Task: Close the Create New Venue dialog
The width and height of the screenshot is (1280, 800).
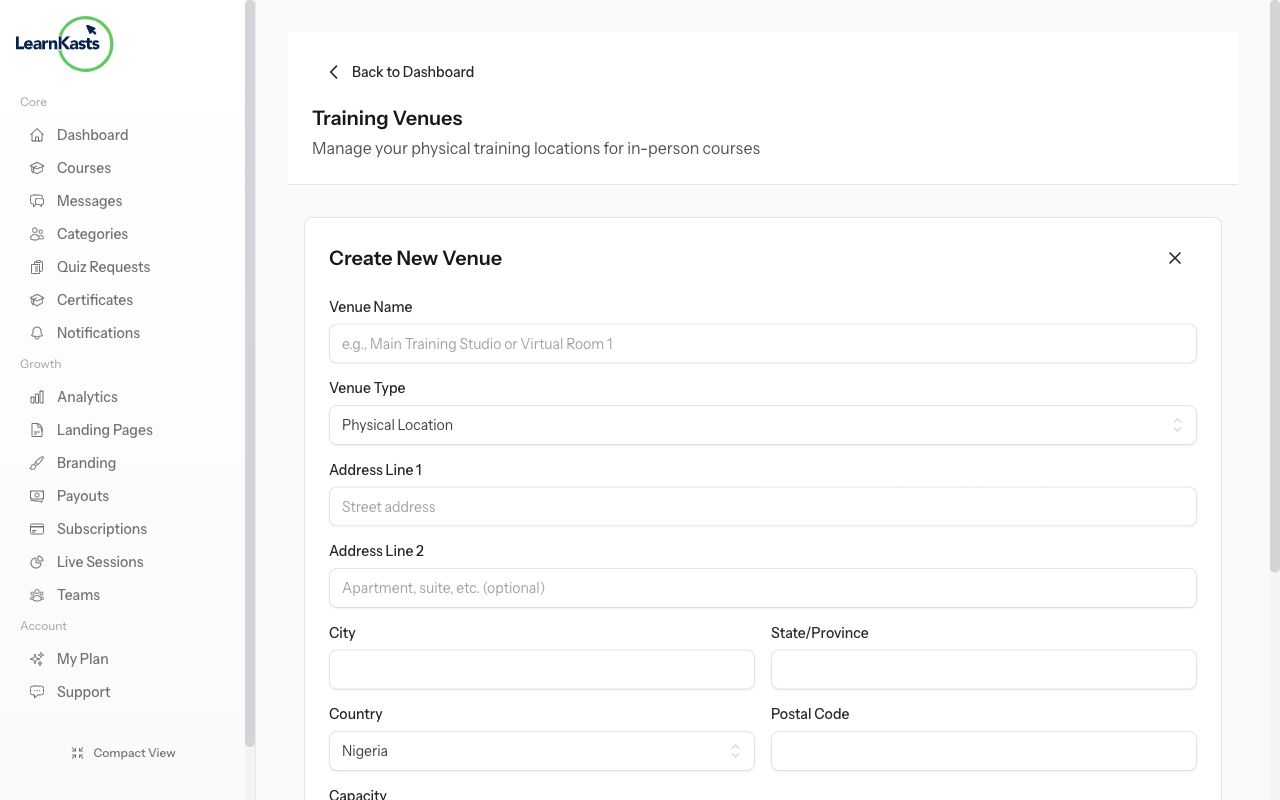Action: coord(1175,257)
